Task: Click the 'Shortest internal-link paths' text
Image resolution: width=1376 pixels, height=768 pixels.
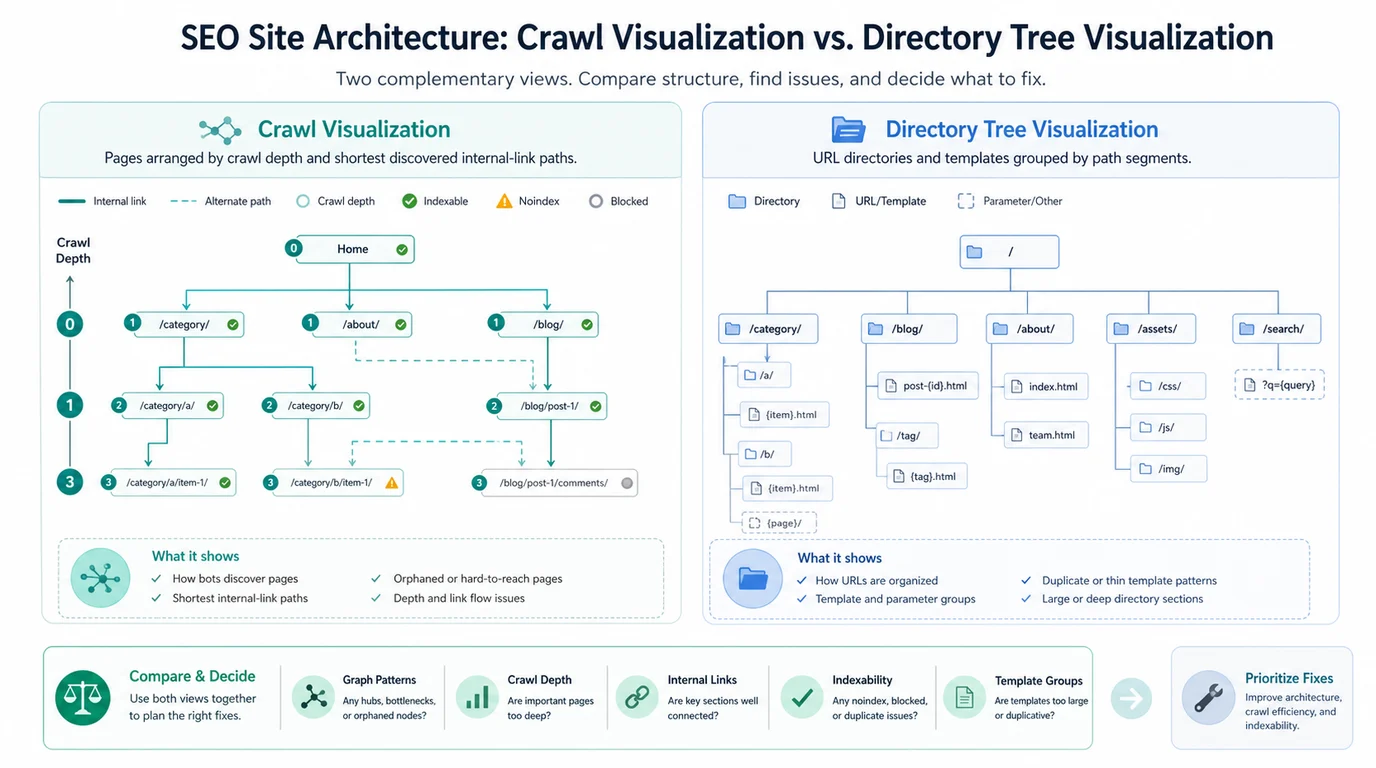Action: point(240,598)
